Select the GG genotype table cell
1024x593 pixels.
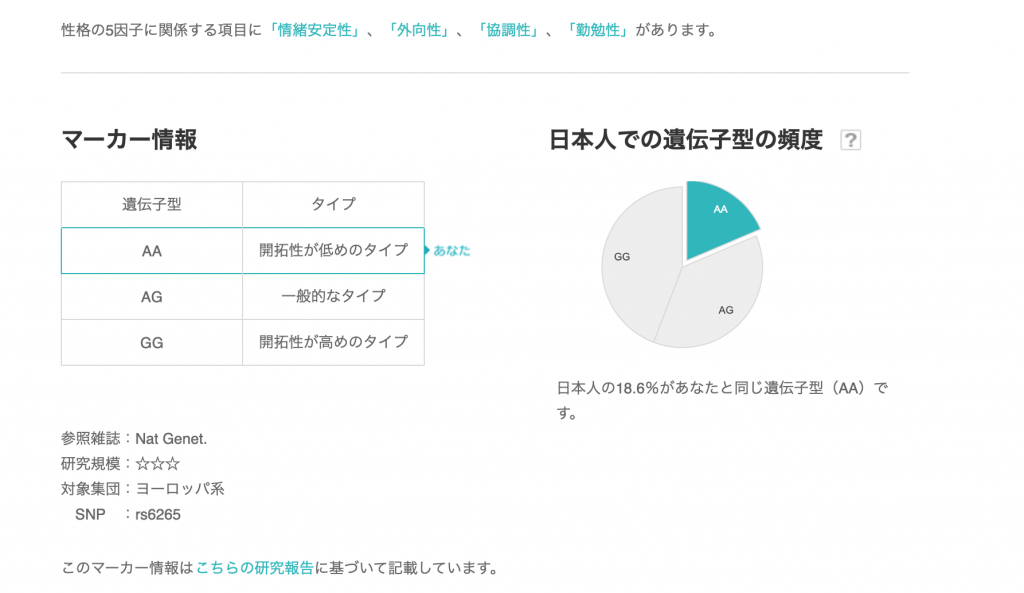coord(152,342)
